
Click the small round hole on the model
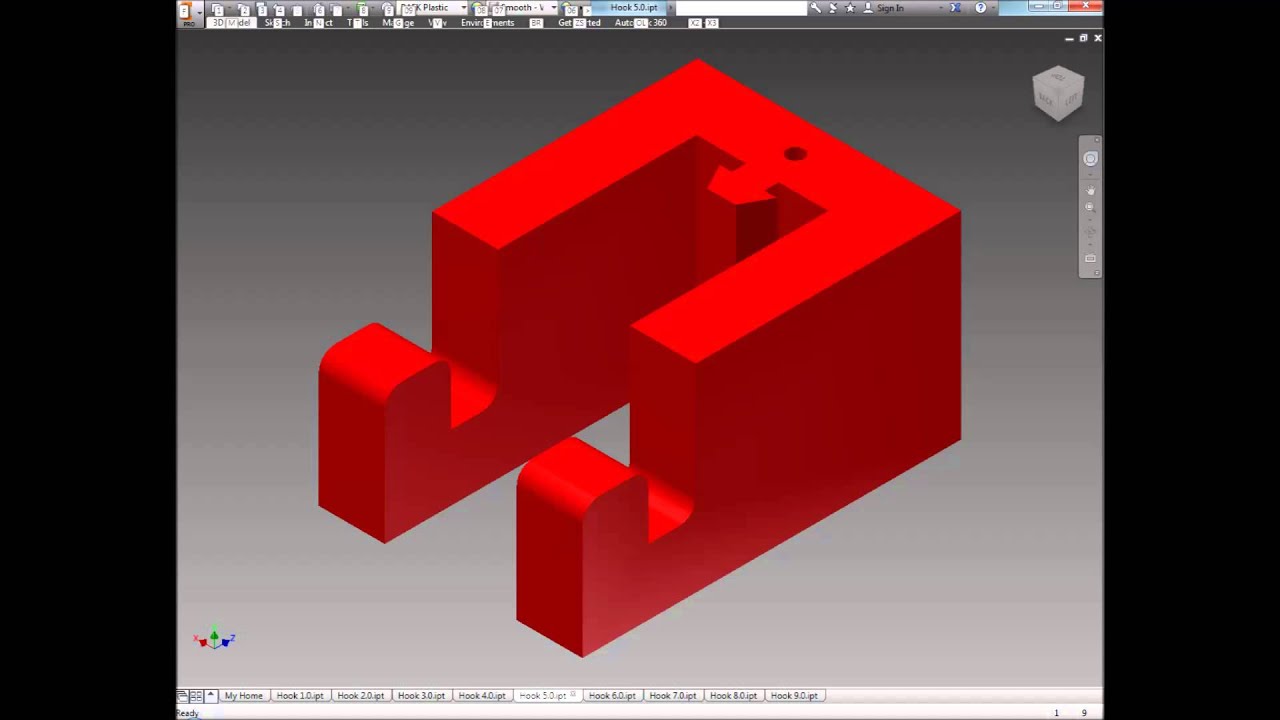795,154
